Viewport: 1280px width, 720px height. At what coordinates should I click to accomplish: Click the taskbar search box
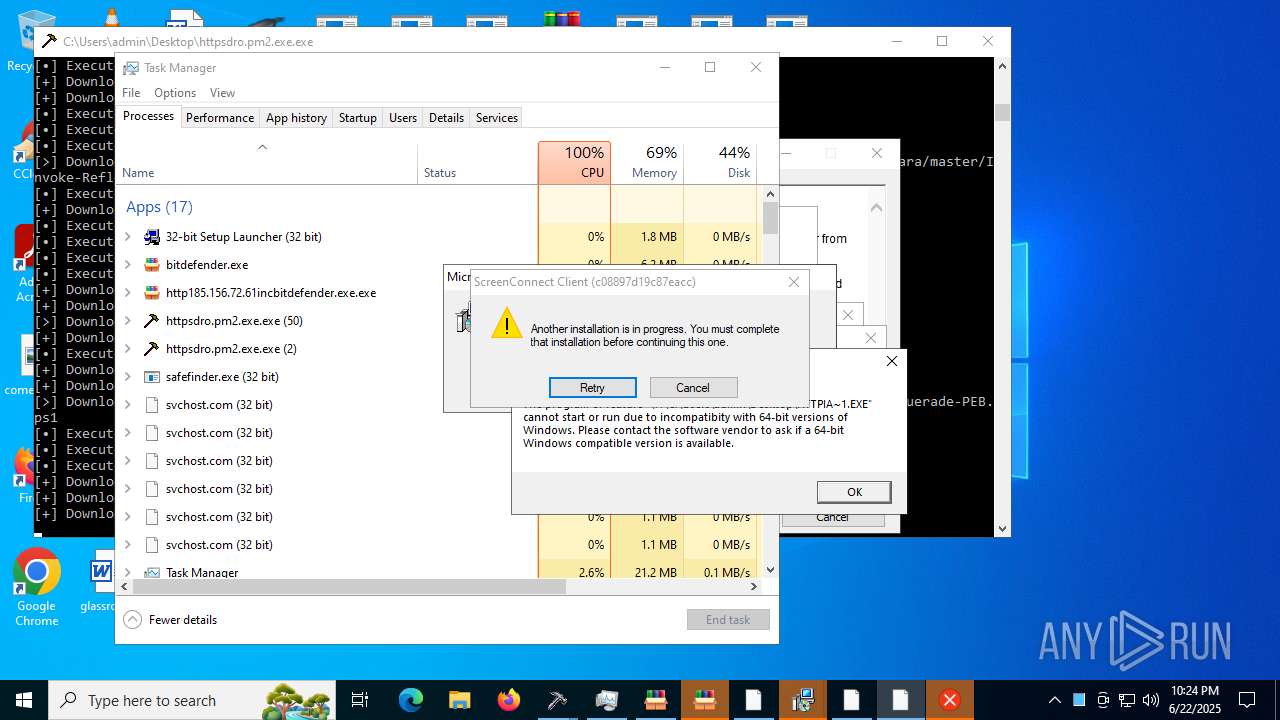point(192,700)
